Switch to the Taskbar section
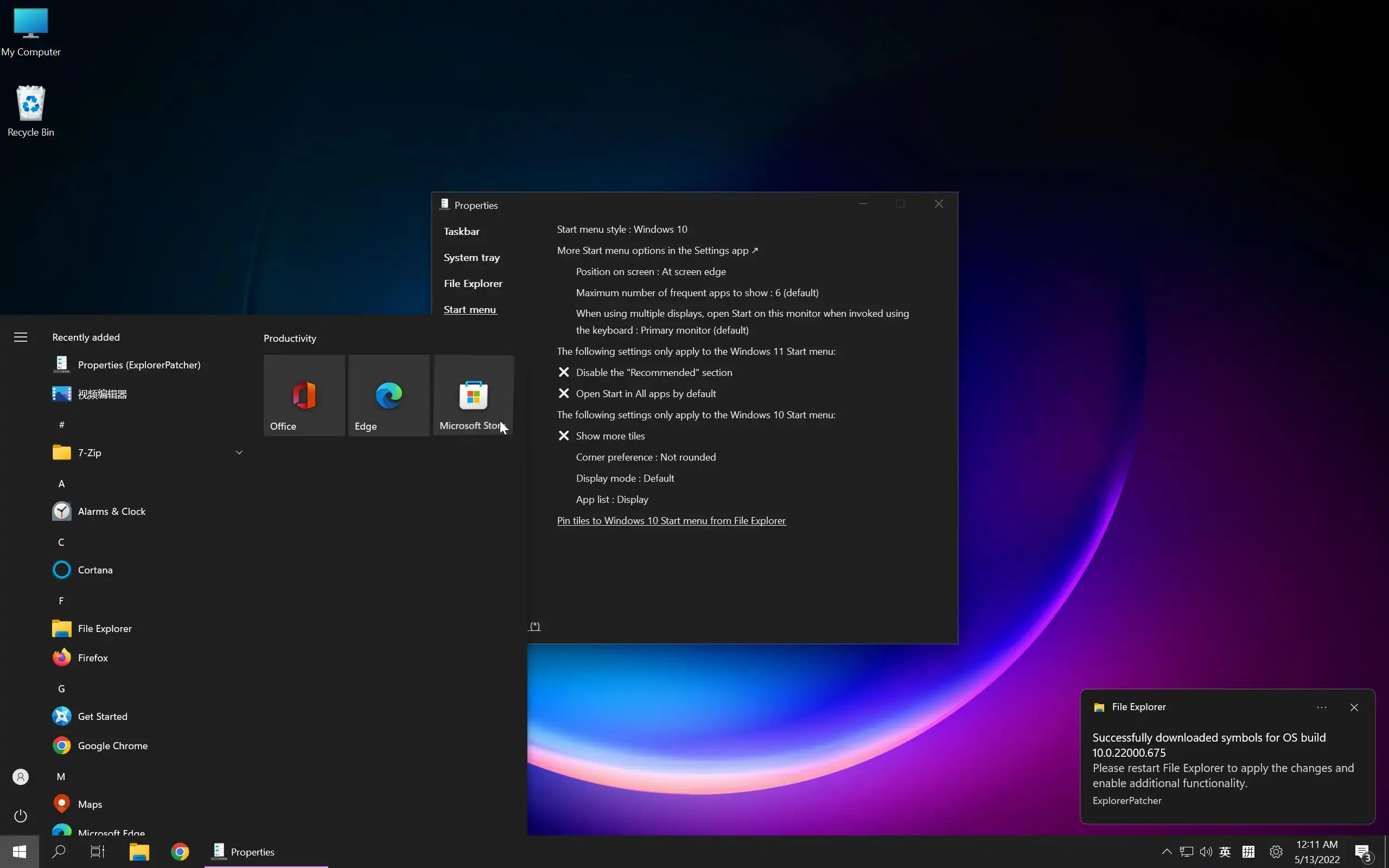Screen dimensions: 1389x868 462,231
